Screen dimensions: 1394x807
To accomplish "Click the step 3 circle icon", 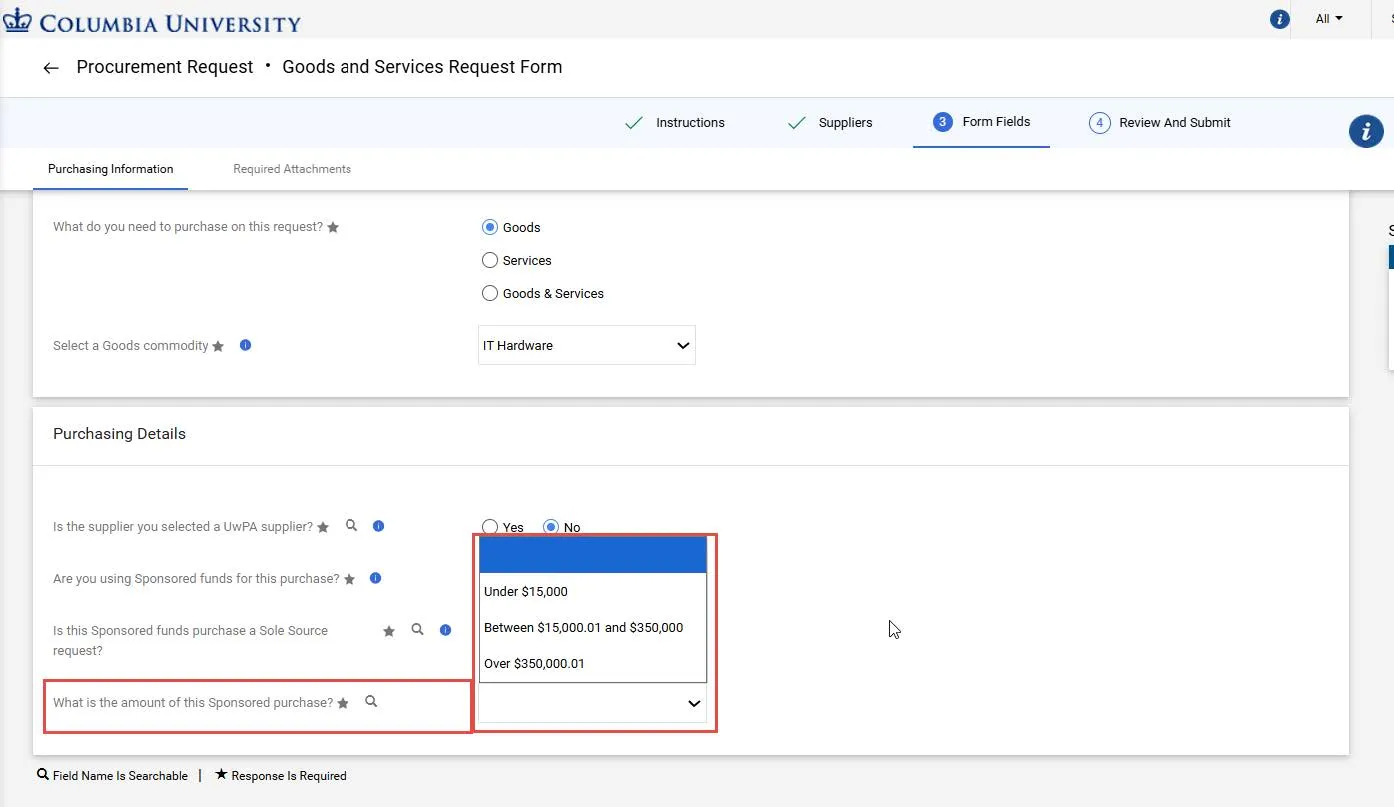I will [942, 122].
